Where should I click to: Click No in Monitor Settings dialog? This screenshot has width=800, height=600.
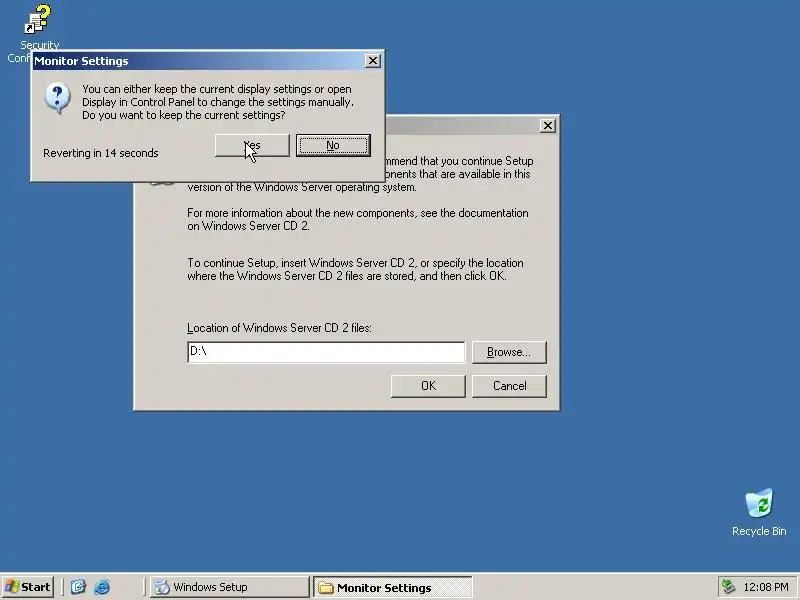[x=333, y=145]
